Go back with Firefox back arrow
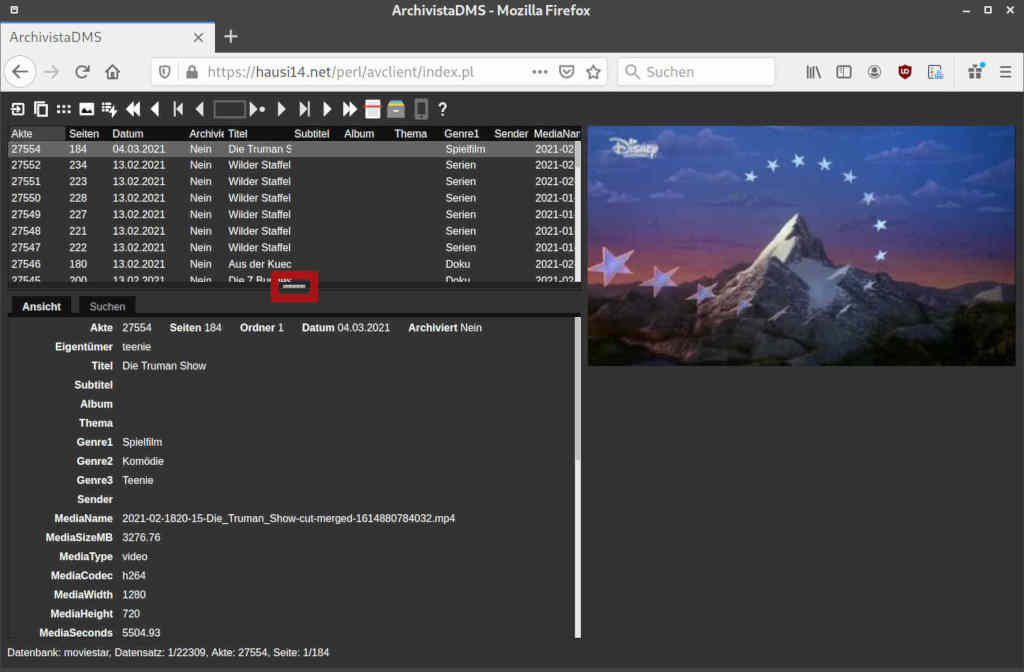 click(20, 72)
